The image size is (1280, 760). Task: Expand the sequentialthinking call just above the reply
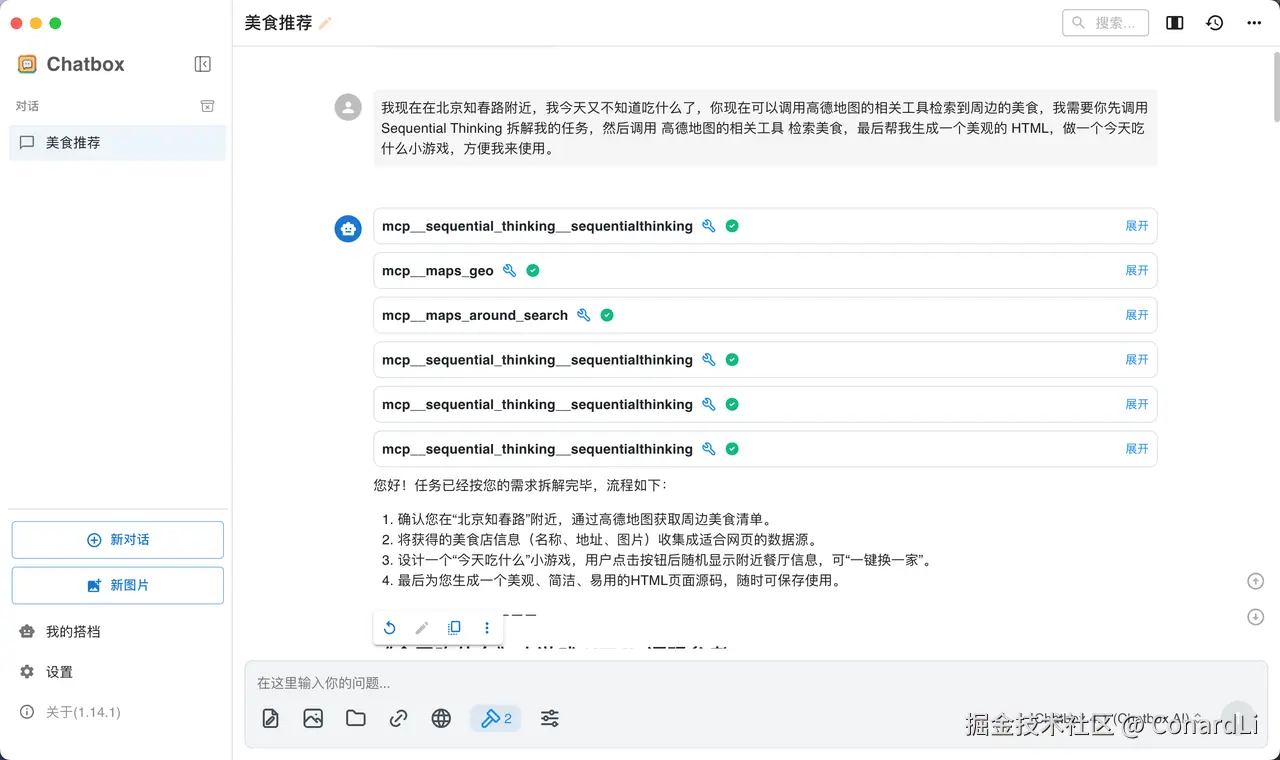click(x=1137, y=449)
